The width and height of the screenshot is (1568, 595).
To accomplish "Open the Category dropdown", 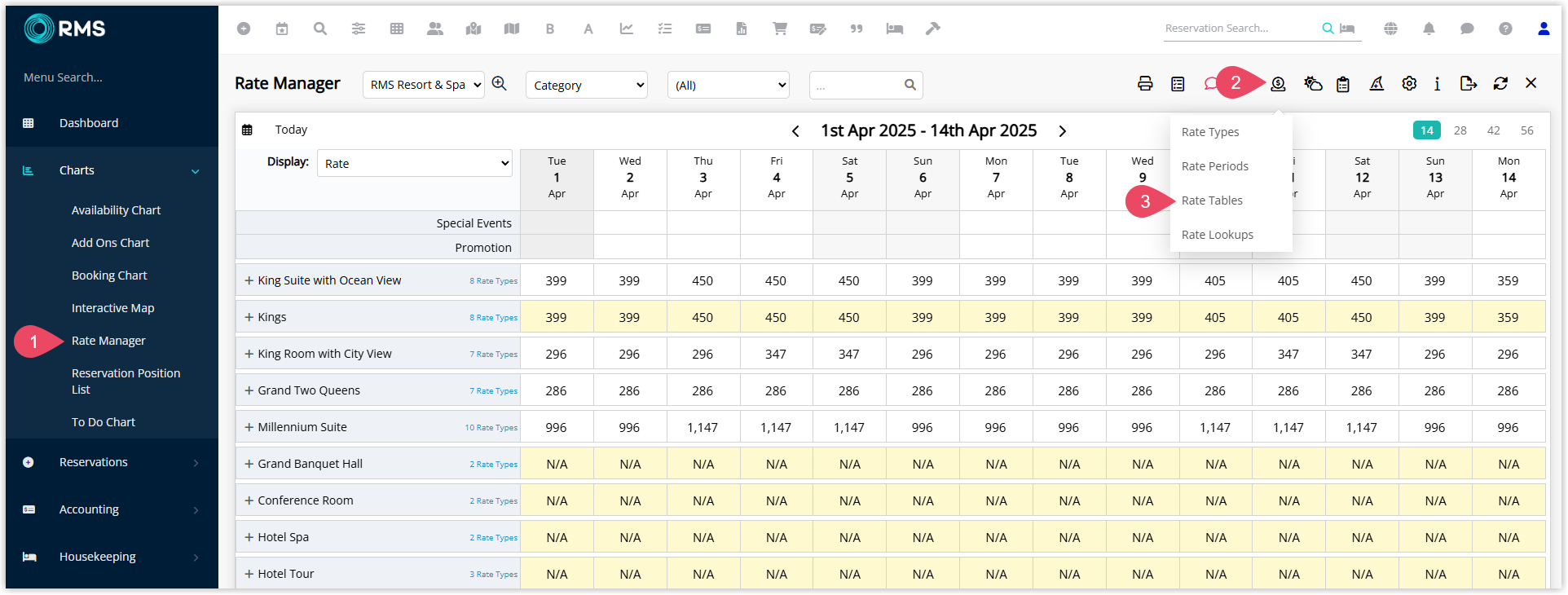I will pyautogui.click(x=587, y=85).
